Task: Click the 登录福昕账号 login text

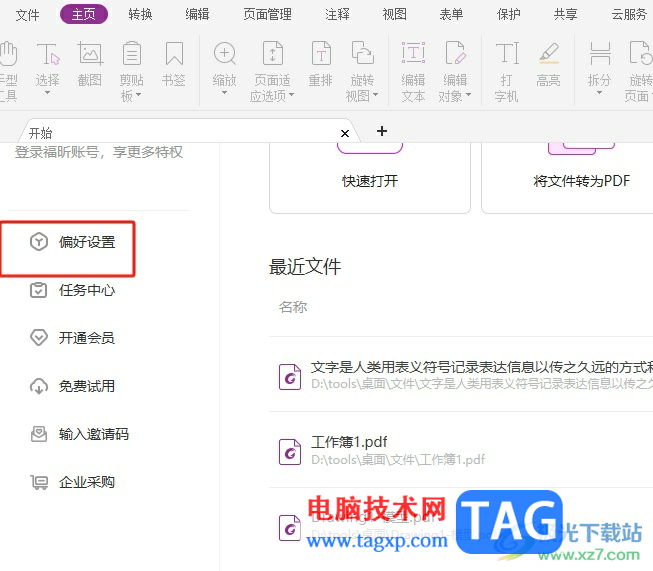Action: tap(99, 152)
